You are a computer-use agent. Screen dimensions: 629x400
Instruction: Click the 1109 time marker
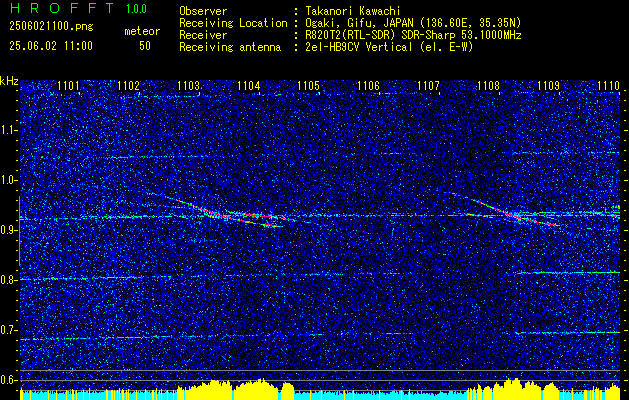coord(548,85)
